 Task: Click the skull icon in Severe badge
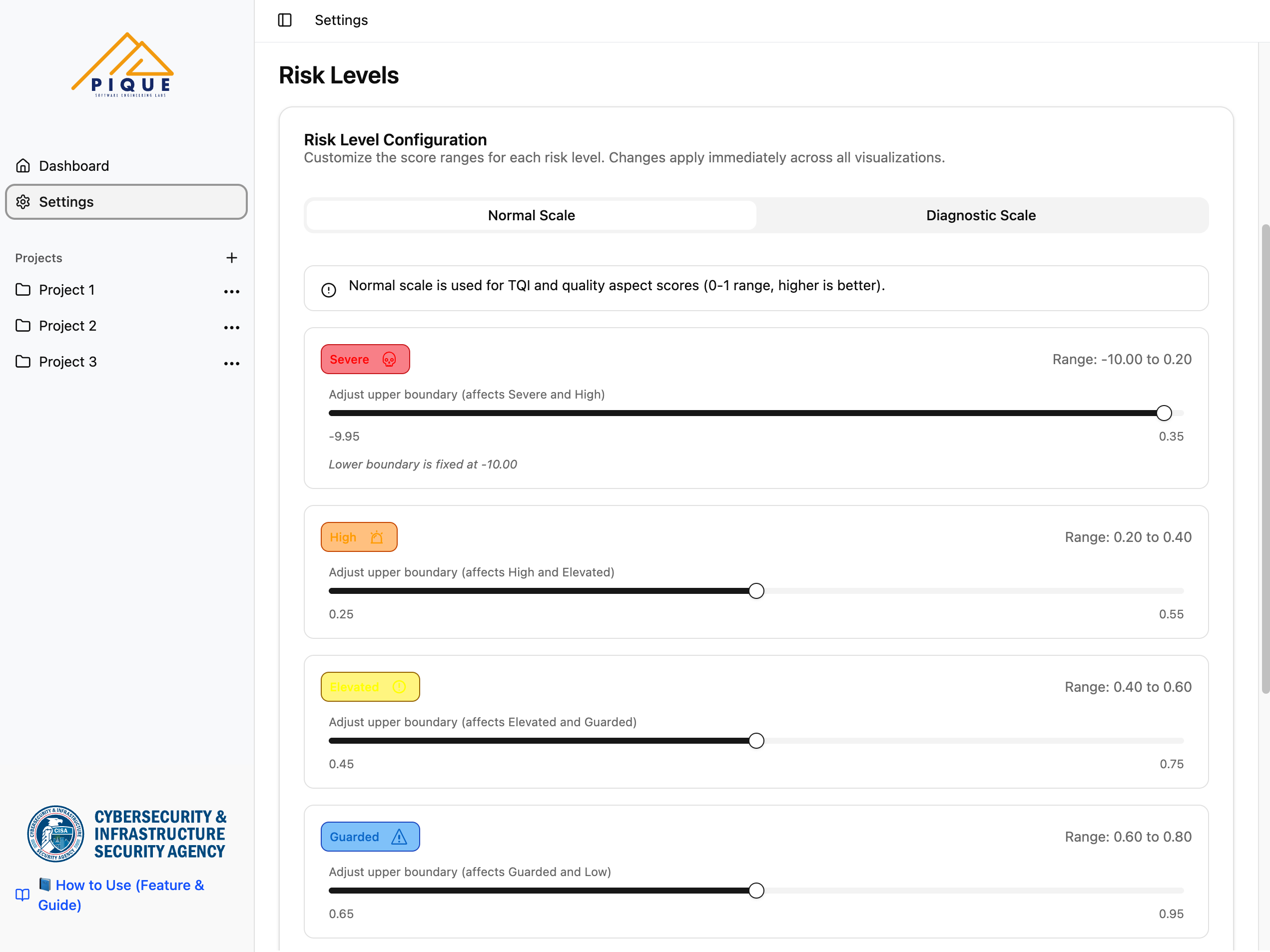tap(389, 360)
